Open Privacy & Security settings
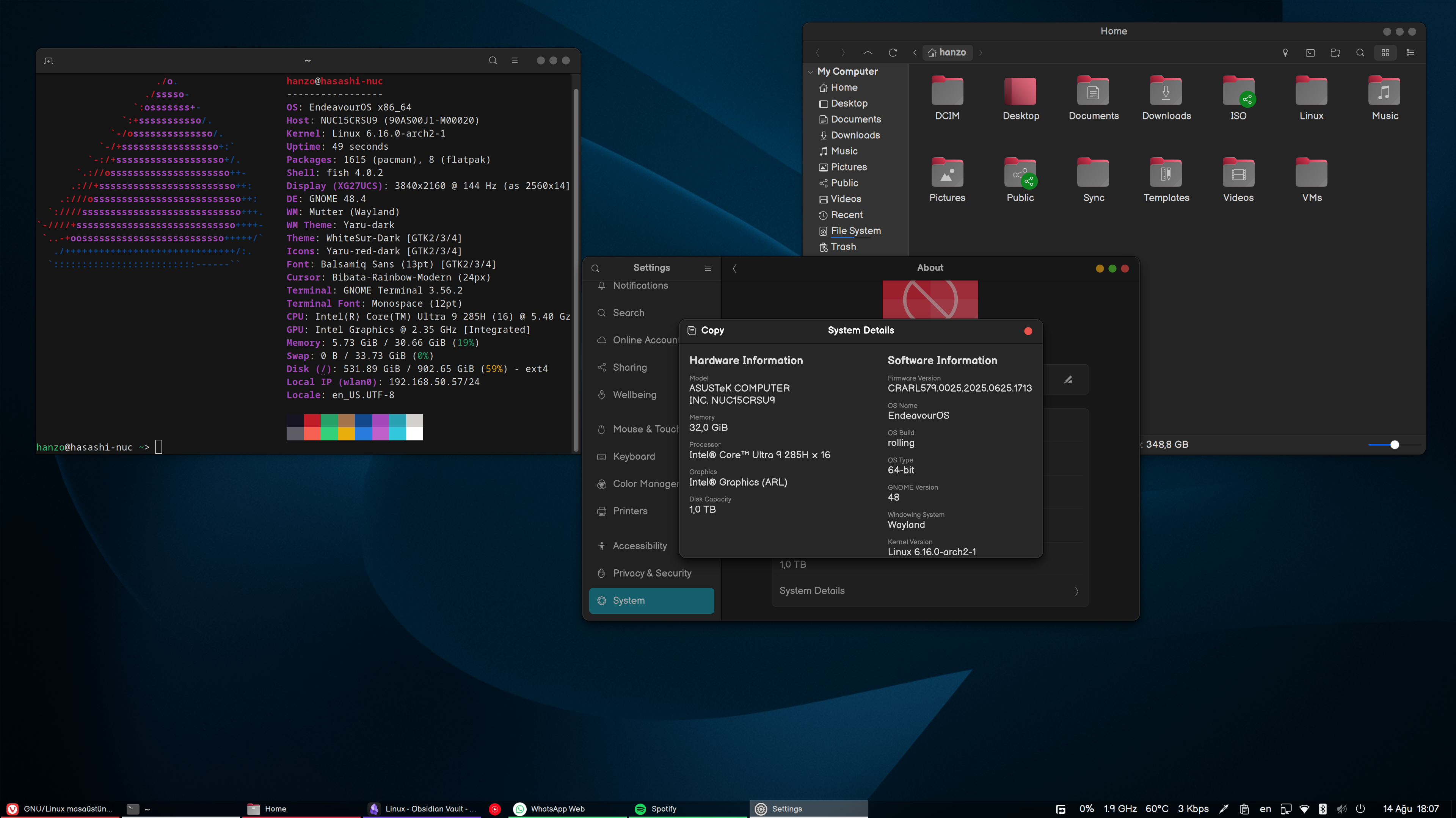Viewport: 1456px width, 818px height. click(x=652, y=573)
